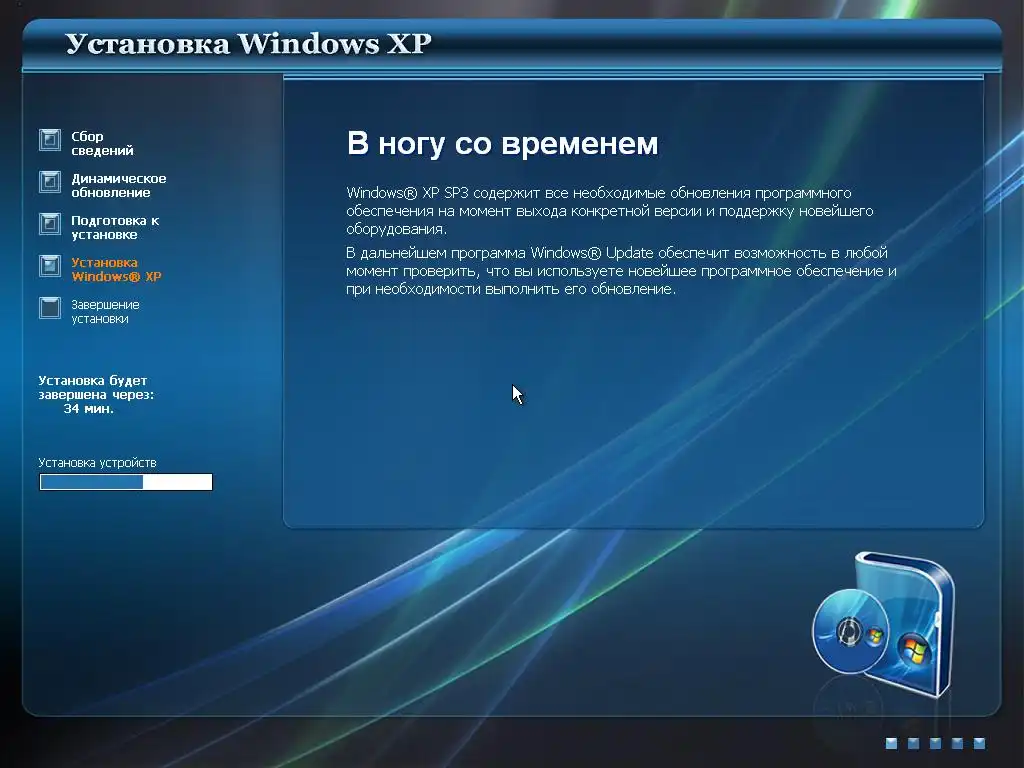Click the step icon beside orange Установка Windows XP
Image resolution: width=1024 pixels, height=768 pixels.
click(50, 266)
